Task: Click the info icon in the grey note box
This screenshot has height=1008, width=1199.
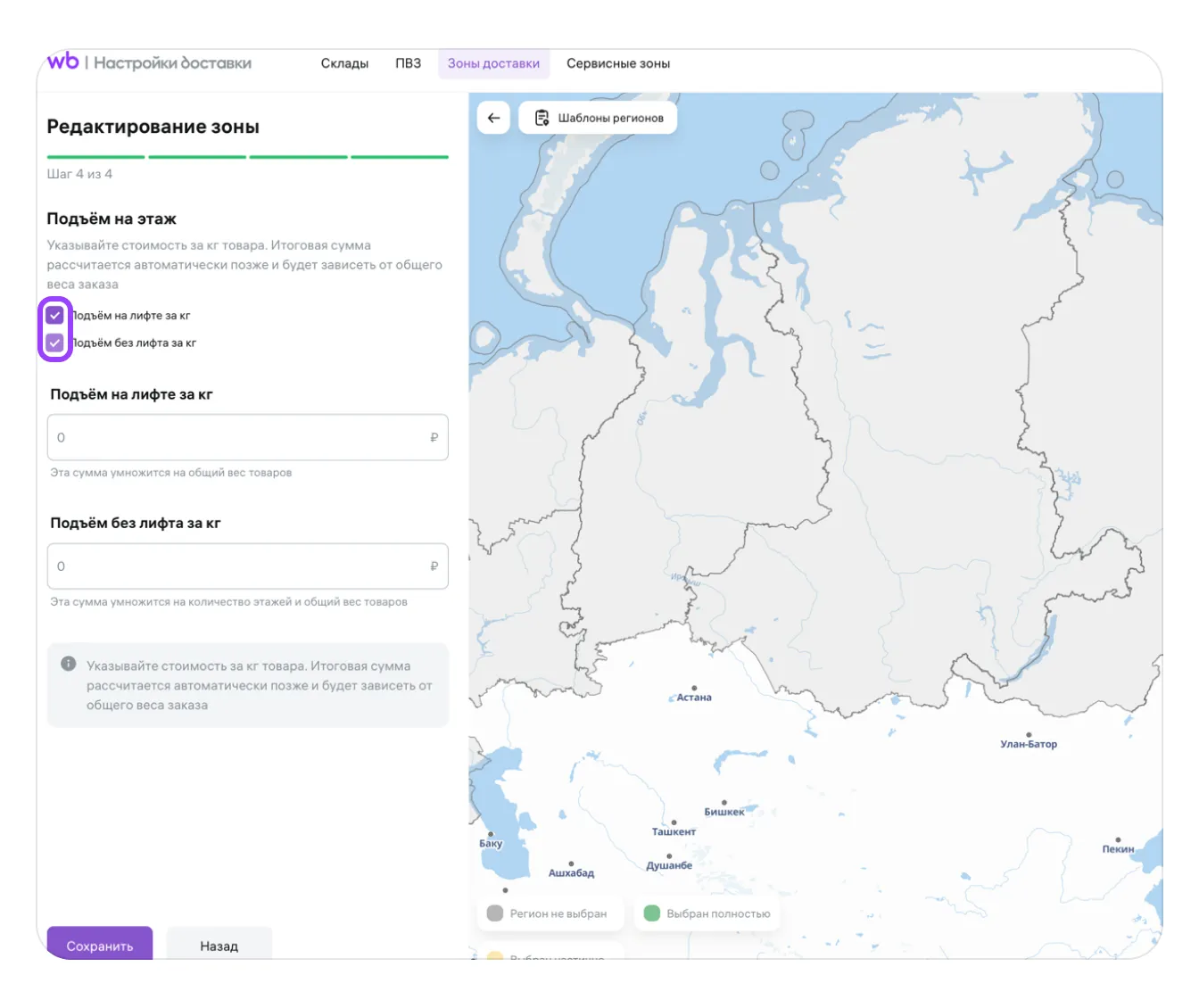Action: point(68,664)
